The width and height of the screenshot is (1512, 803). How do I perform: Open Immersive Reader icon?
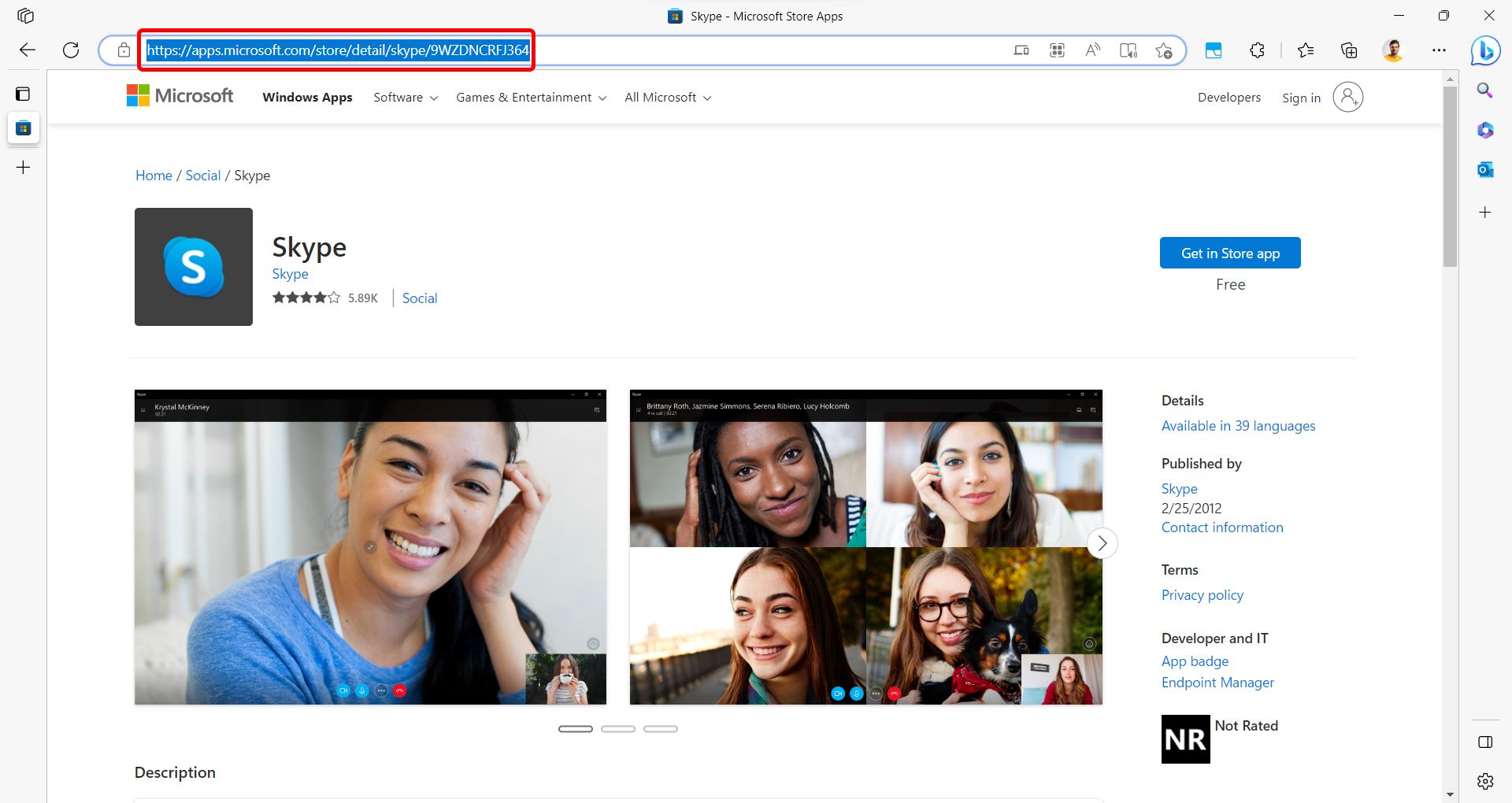point(1128,50)
